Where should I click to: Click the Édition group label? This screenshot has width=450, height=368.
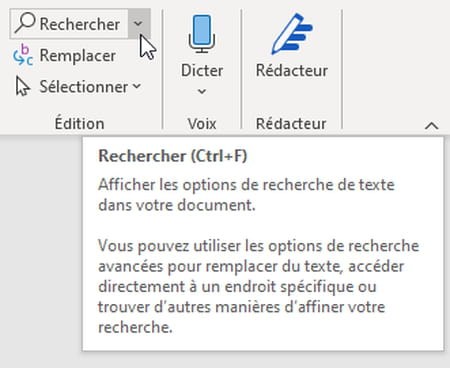[x=79, y=123]
